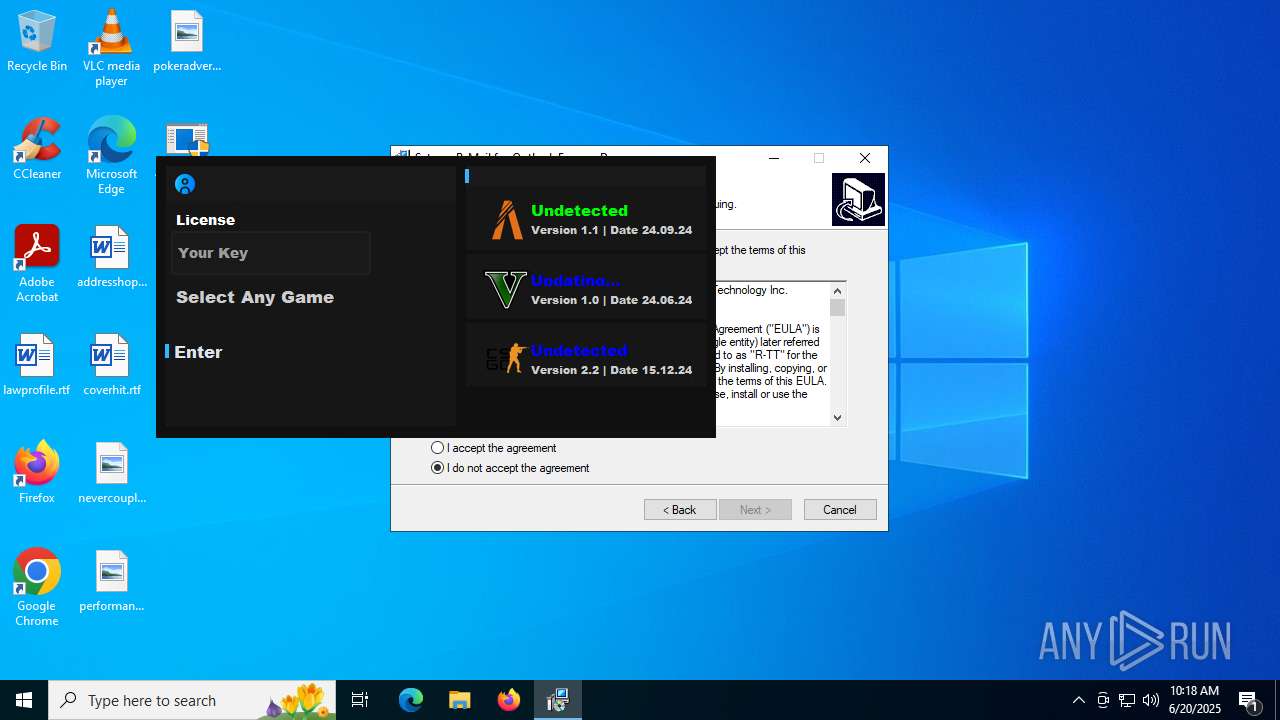Open the pokeradver image file
Screen dimensions: 1280x720
pyautogui.click(x=187, y=42)
